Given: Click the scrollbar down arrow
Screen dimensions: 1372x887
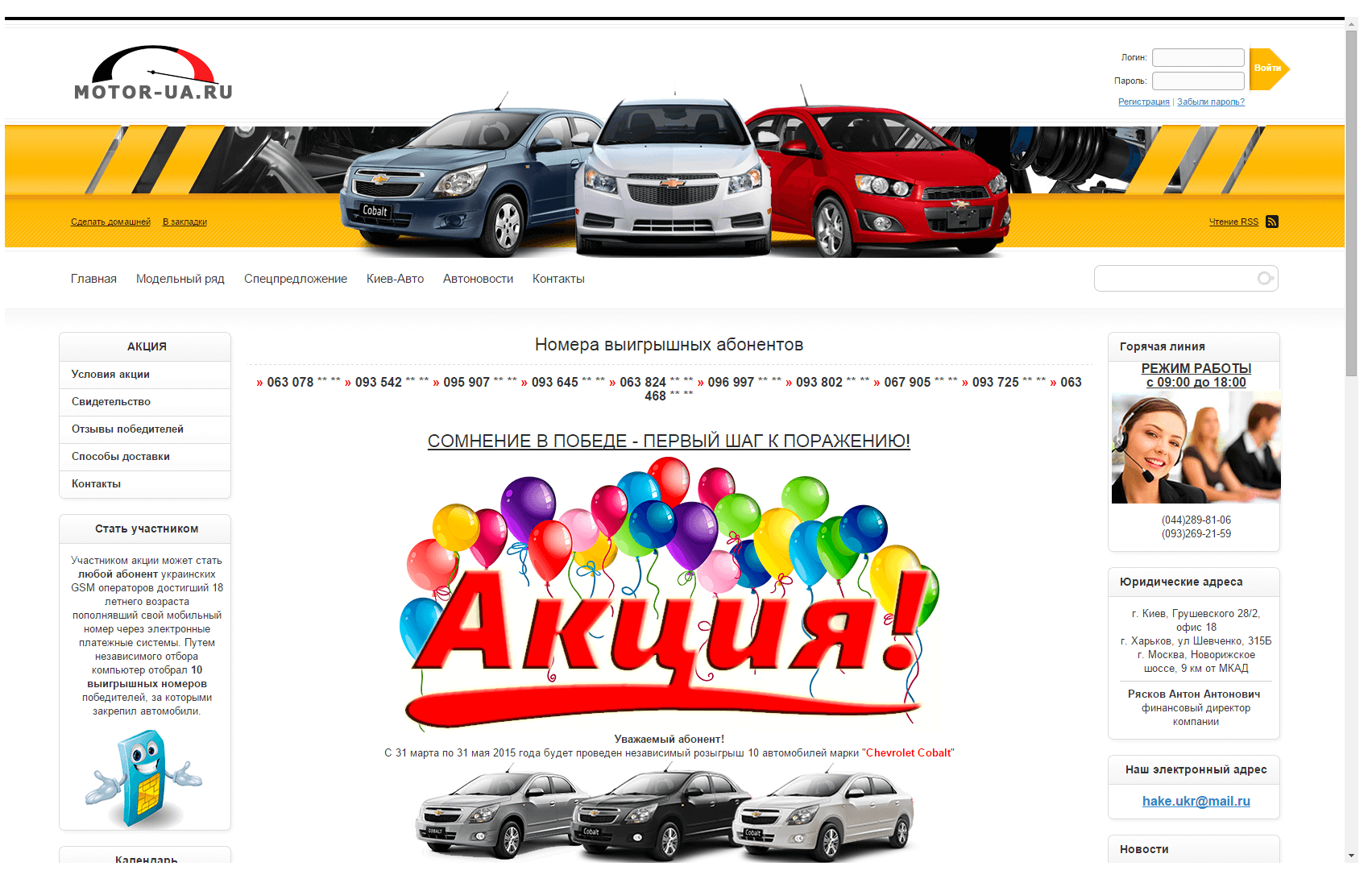Looking at the screenshot, I should coord(1351,856).
